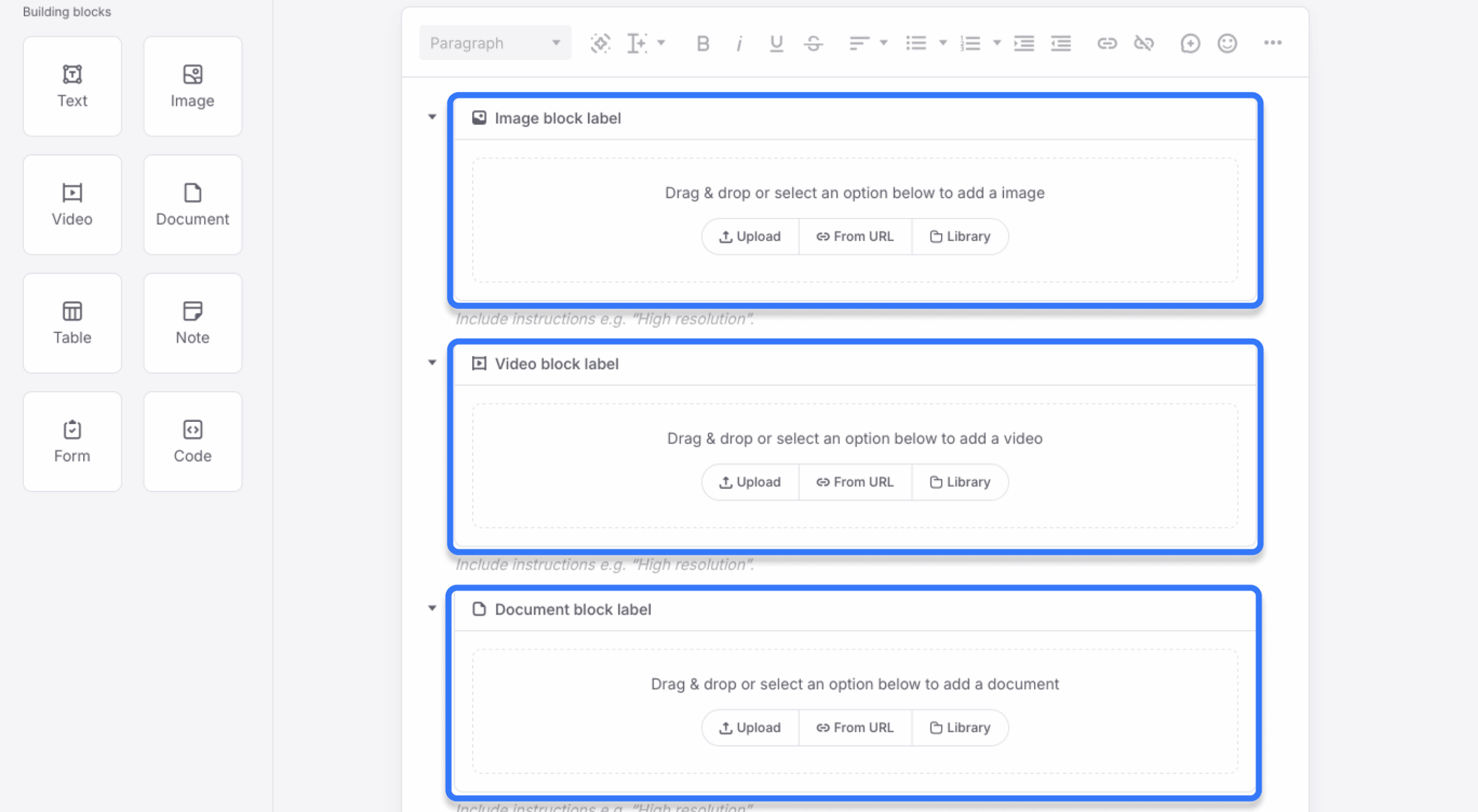Select the Table building block
Viewport: 1478px width, 812px height.
tap(72, 323)
